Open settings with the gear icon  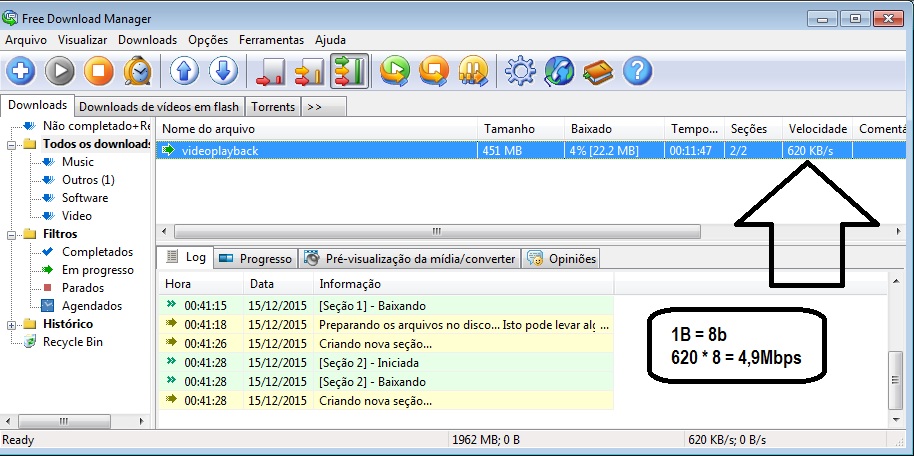coord(520,71)
